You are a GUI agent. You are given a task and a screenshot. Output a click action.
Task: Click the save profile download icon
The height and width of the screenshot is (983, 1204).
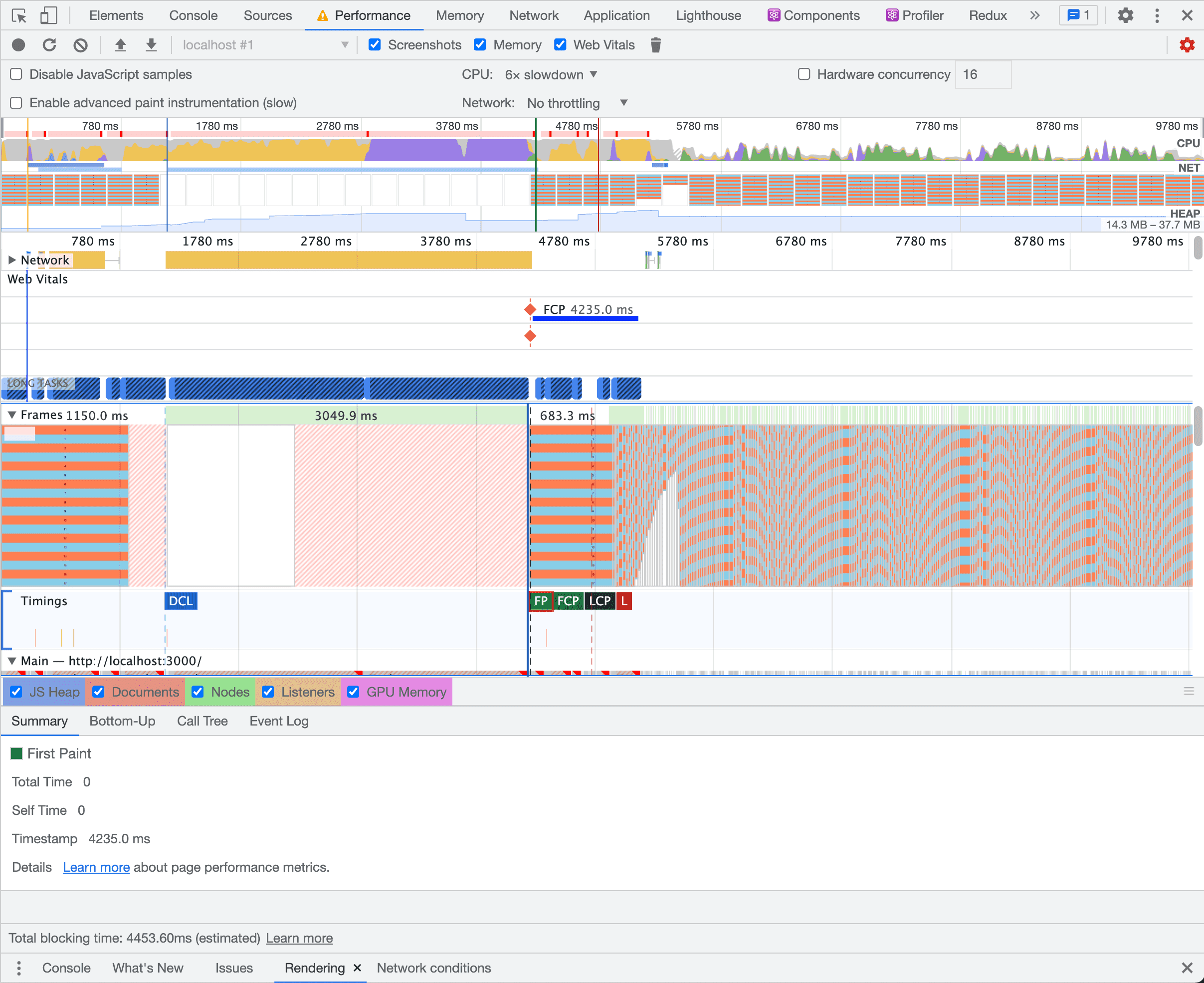151,45
